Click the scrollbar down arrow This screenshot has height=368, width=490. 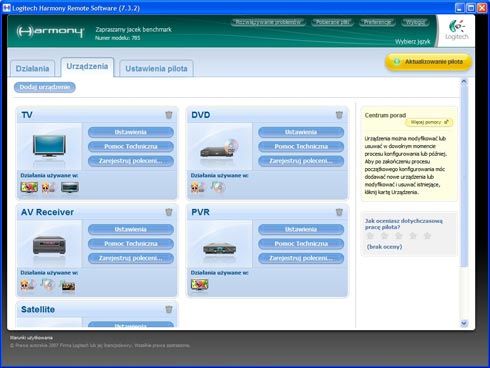(x=464, y=323)
